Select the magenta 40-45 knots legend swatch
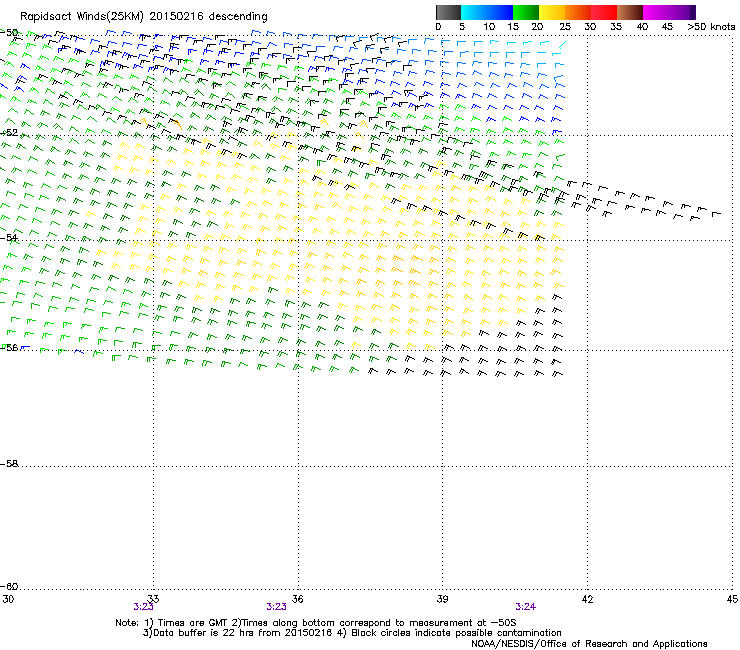The height and width of the screenshot is (650, 740). [x=656, y=12]
